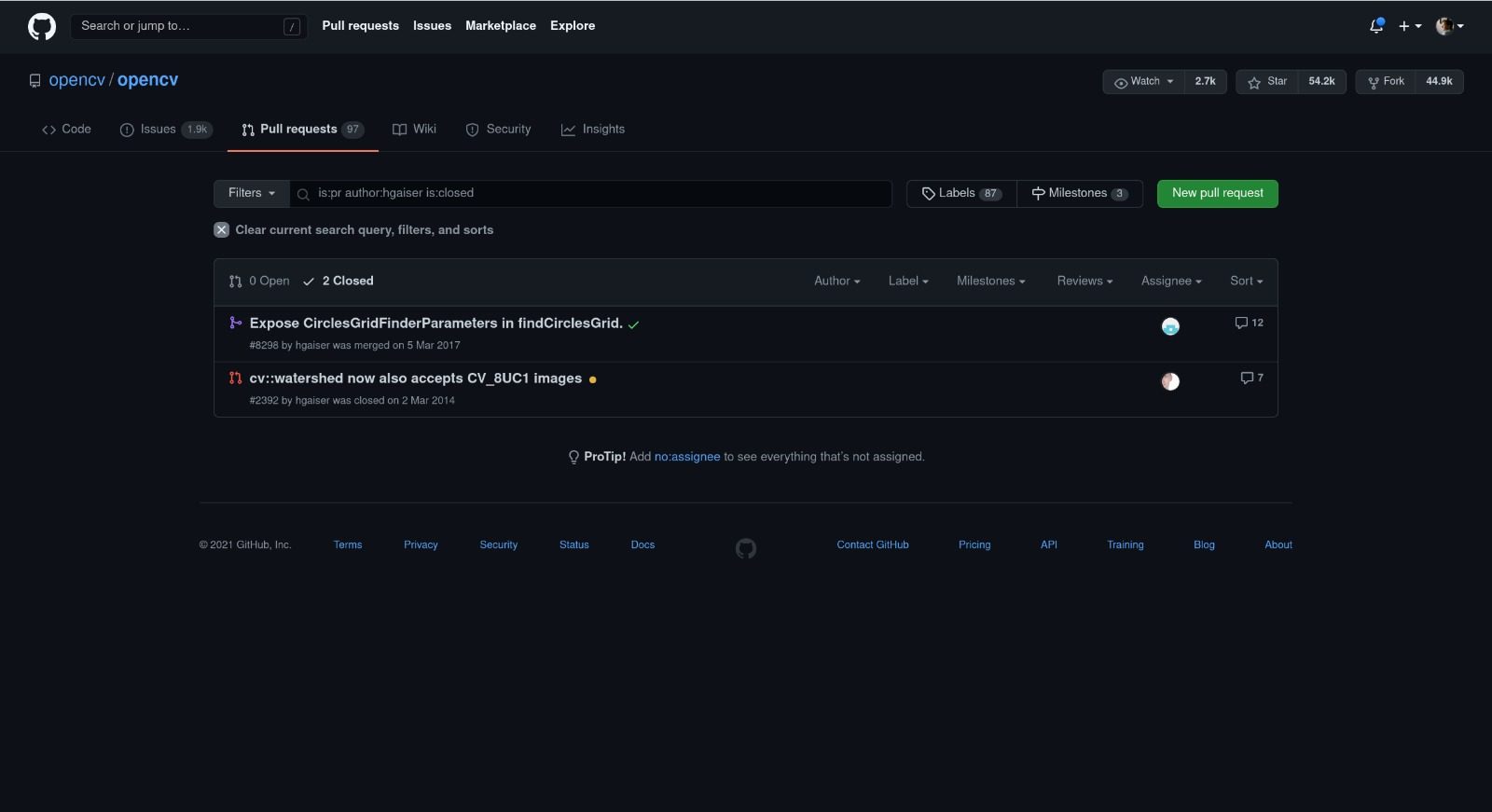Open the Privacy footer link
The width and height of the screenshot is (1492, 812).
(x=421, y=545)
